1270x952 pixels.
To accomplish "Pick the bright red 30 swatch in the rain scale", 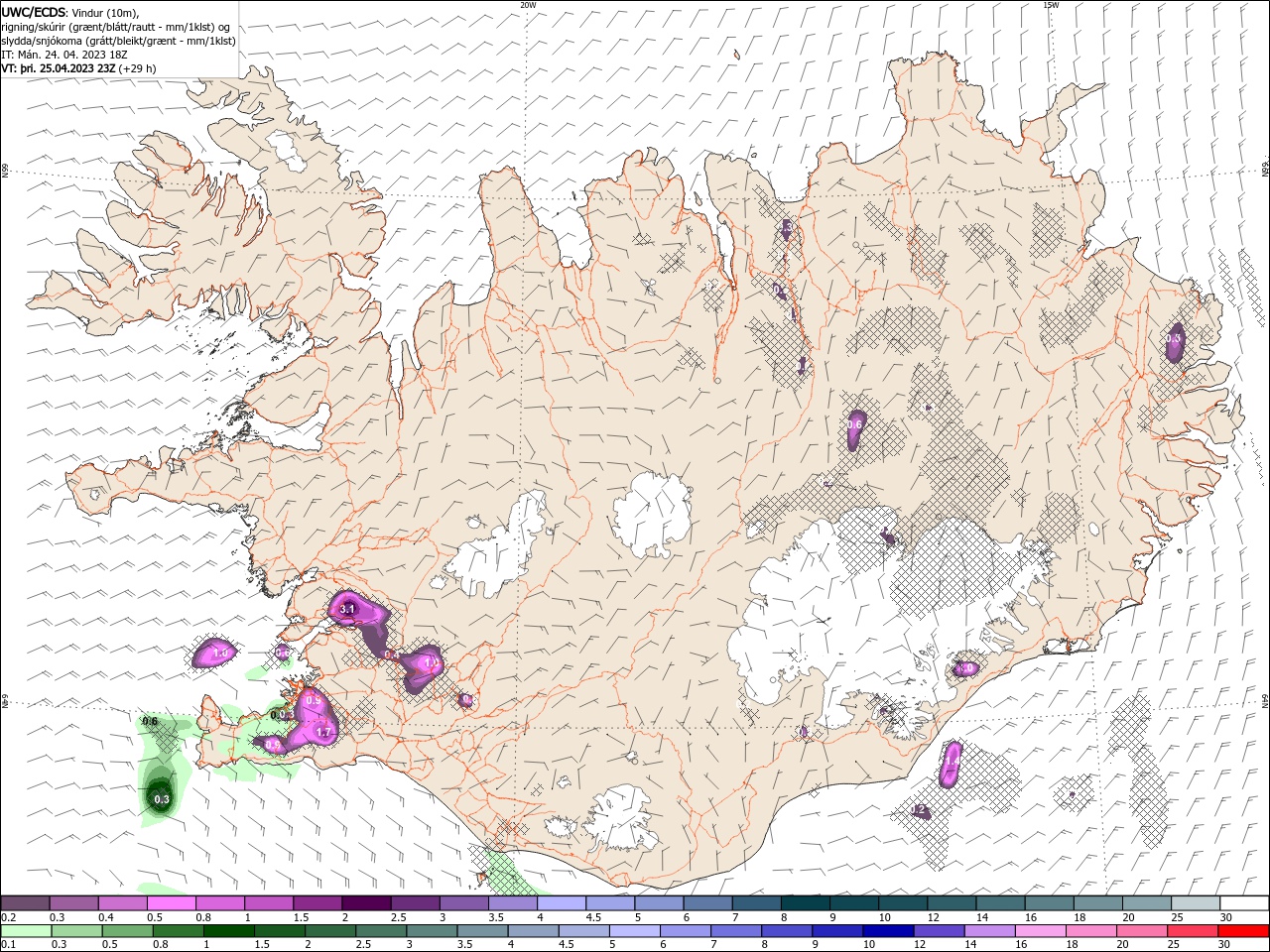I will click(1244, 931).
